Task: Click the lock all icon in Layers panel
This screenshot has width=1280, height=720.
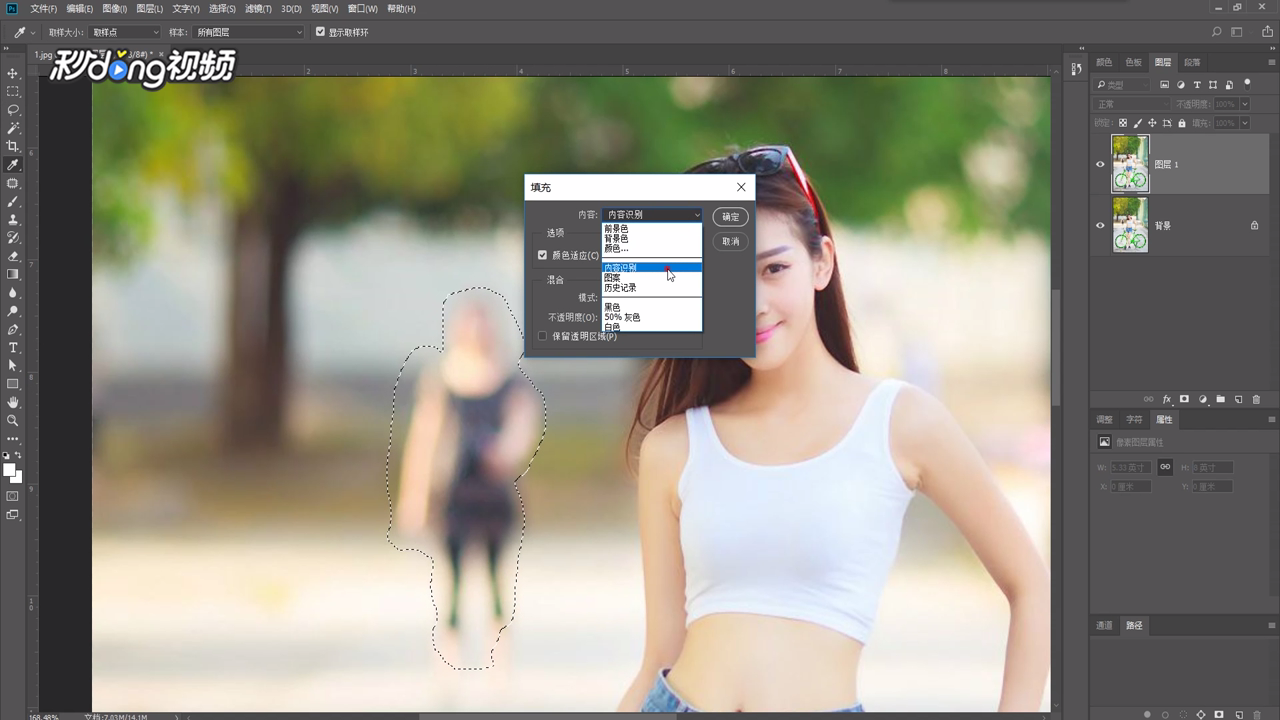Action: [x=1182, y=123]
